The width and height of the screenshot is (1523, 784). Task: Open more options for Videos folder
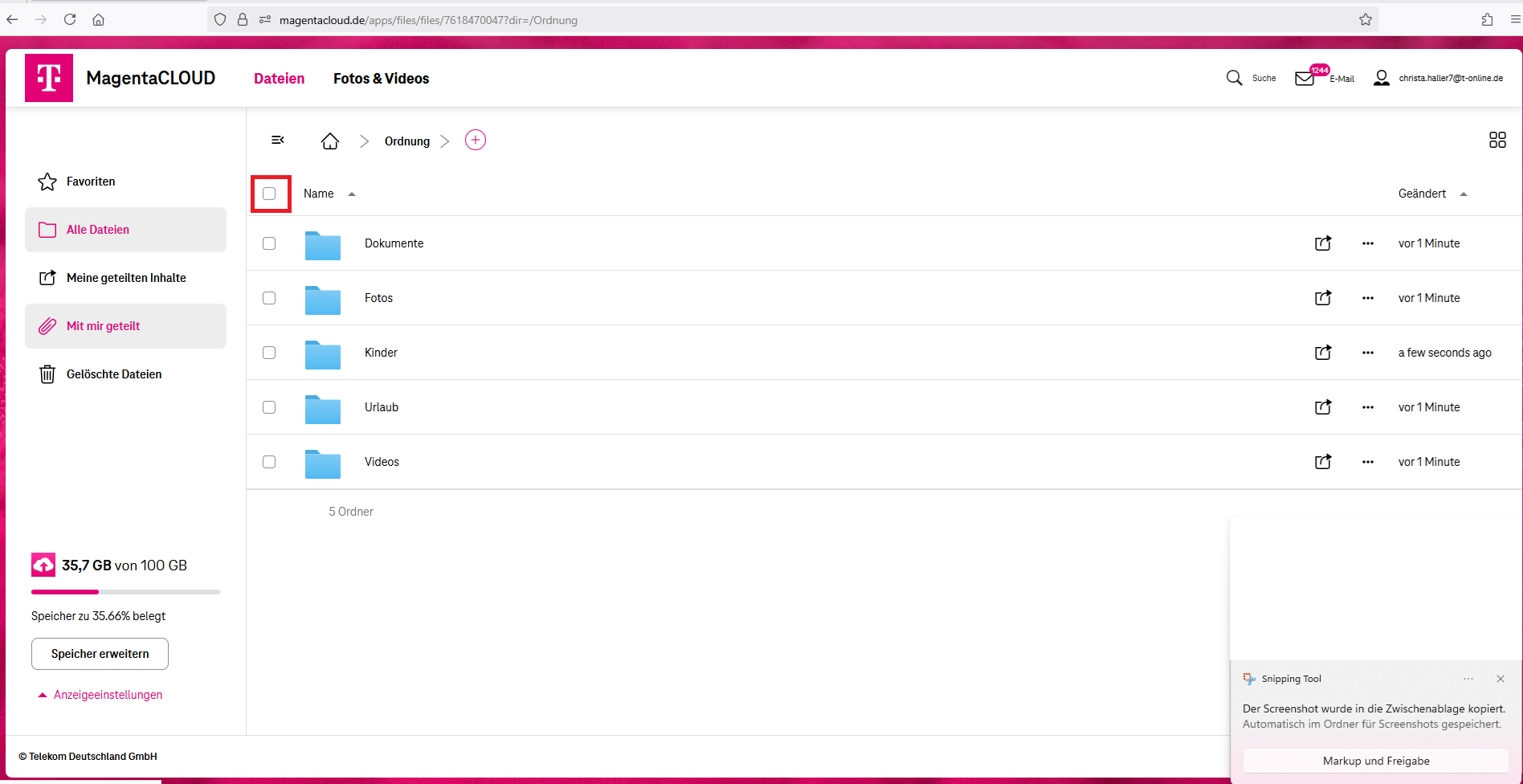coord(1368,461)
